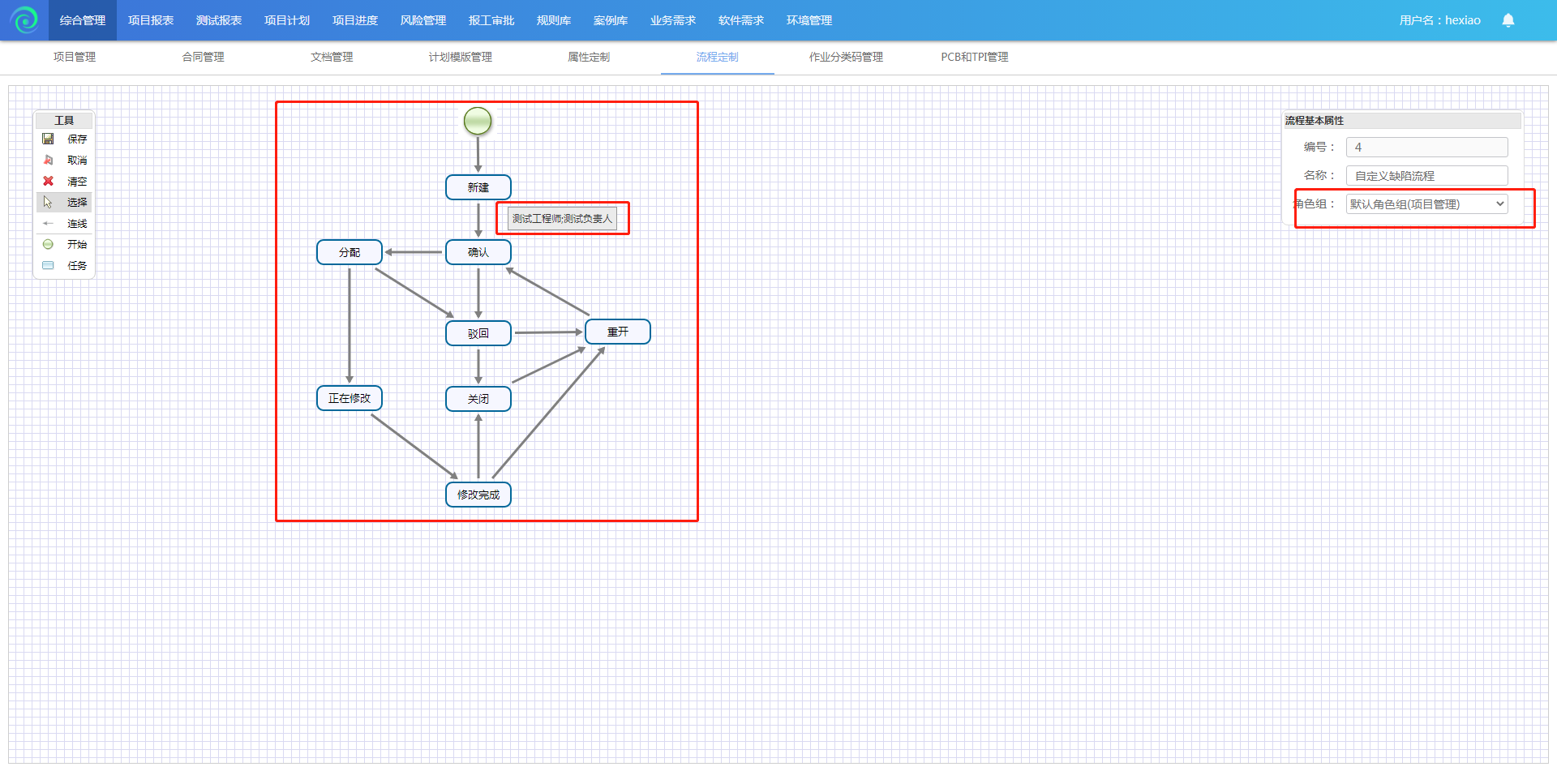Screen dimensions: 1557x784
Task: Click the 编号 number input field
Action: (1426, 148)
